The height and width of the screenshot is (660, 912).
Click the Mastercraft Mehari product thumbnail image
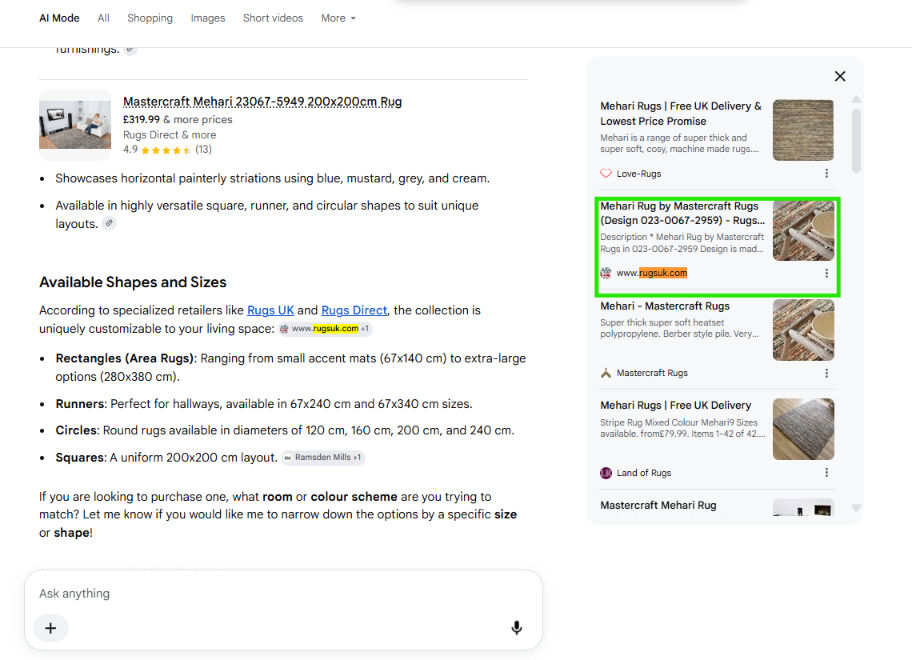[75, 124]
